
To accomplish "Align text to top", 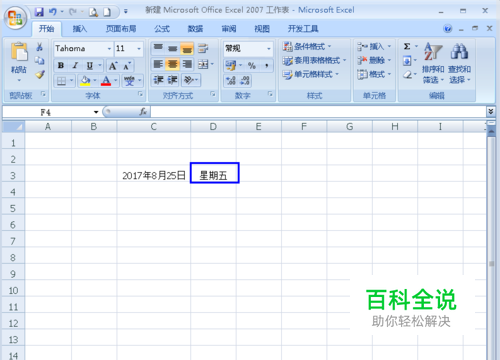I will pos(158,48).
